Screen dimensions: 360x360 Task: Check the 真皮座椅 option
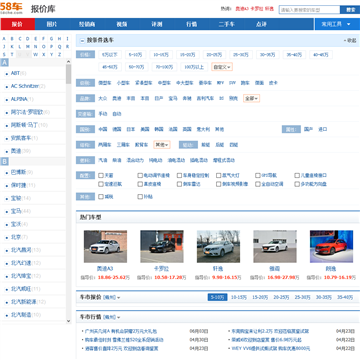(x=140, y=184)
